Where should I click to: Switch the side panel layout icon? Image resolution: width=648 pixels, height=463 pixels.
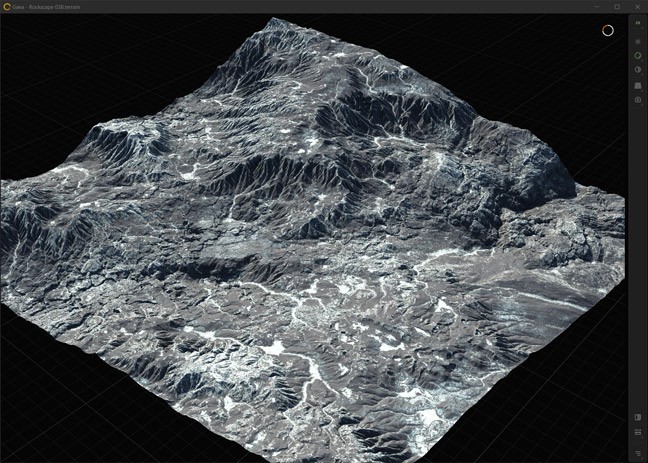[x=638, y=417]
